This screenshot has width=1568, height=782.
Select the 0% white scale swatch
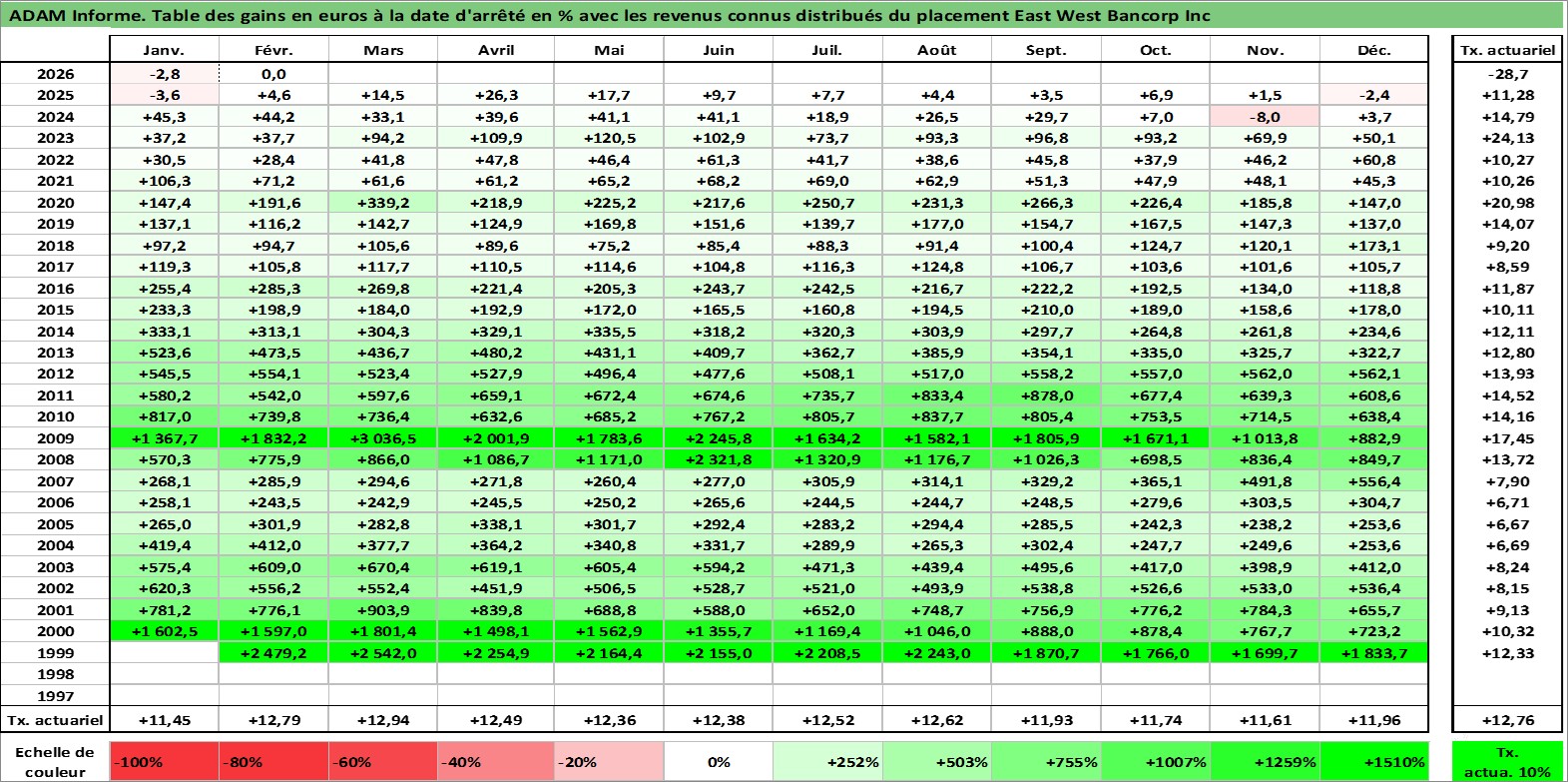coord(718,761)
